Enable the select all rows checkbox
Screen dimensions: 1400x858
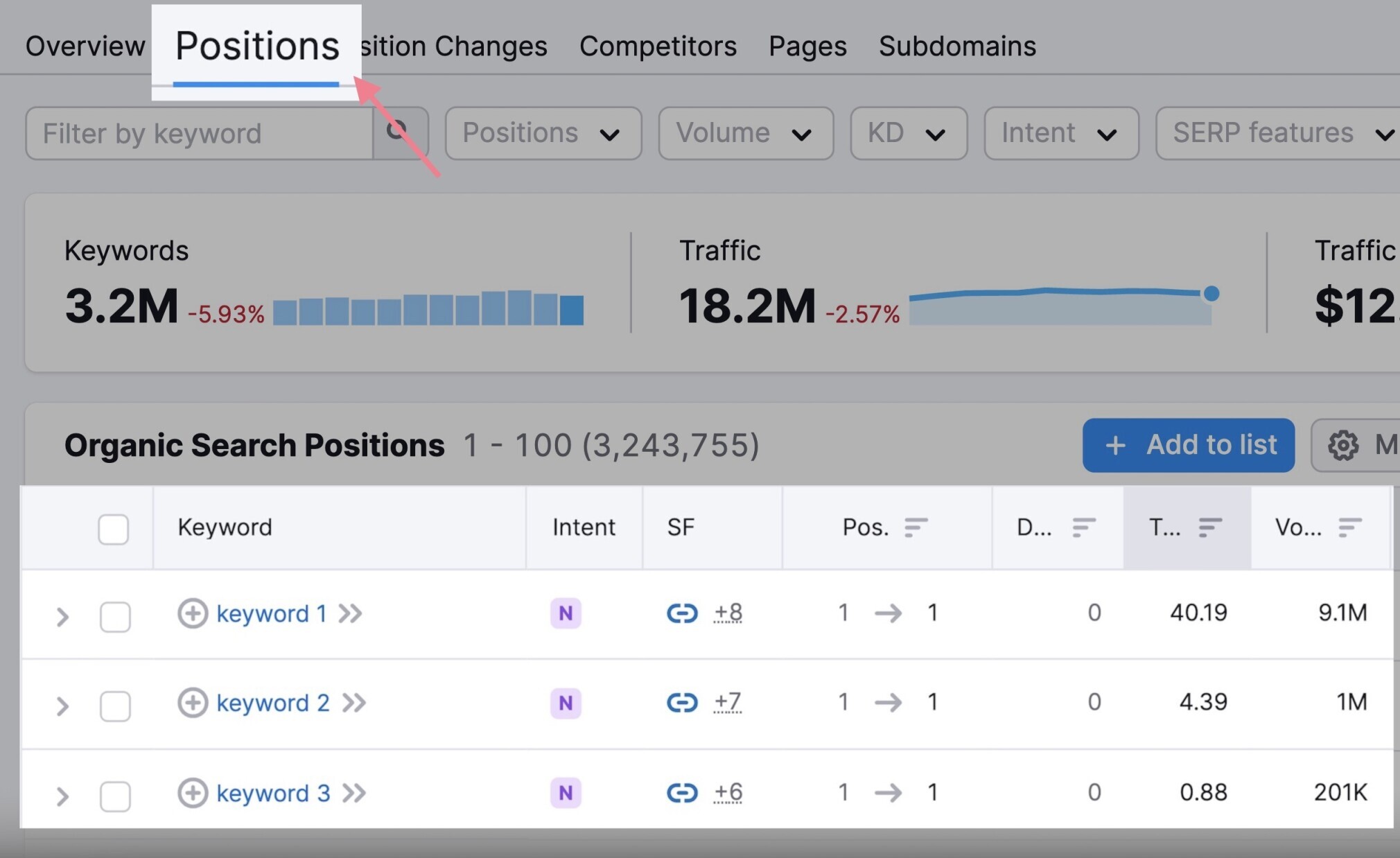click(112, 528)
